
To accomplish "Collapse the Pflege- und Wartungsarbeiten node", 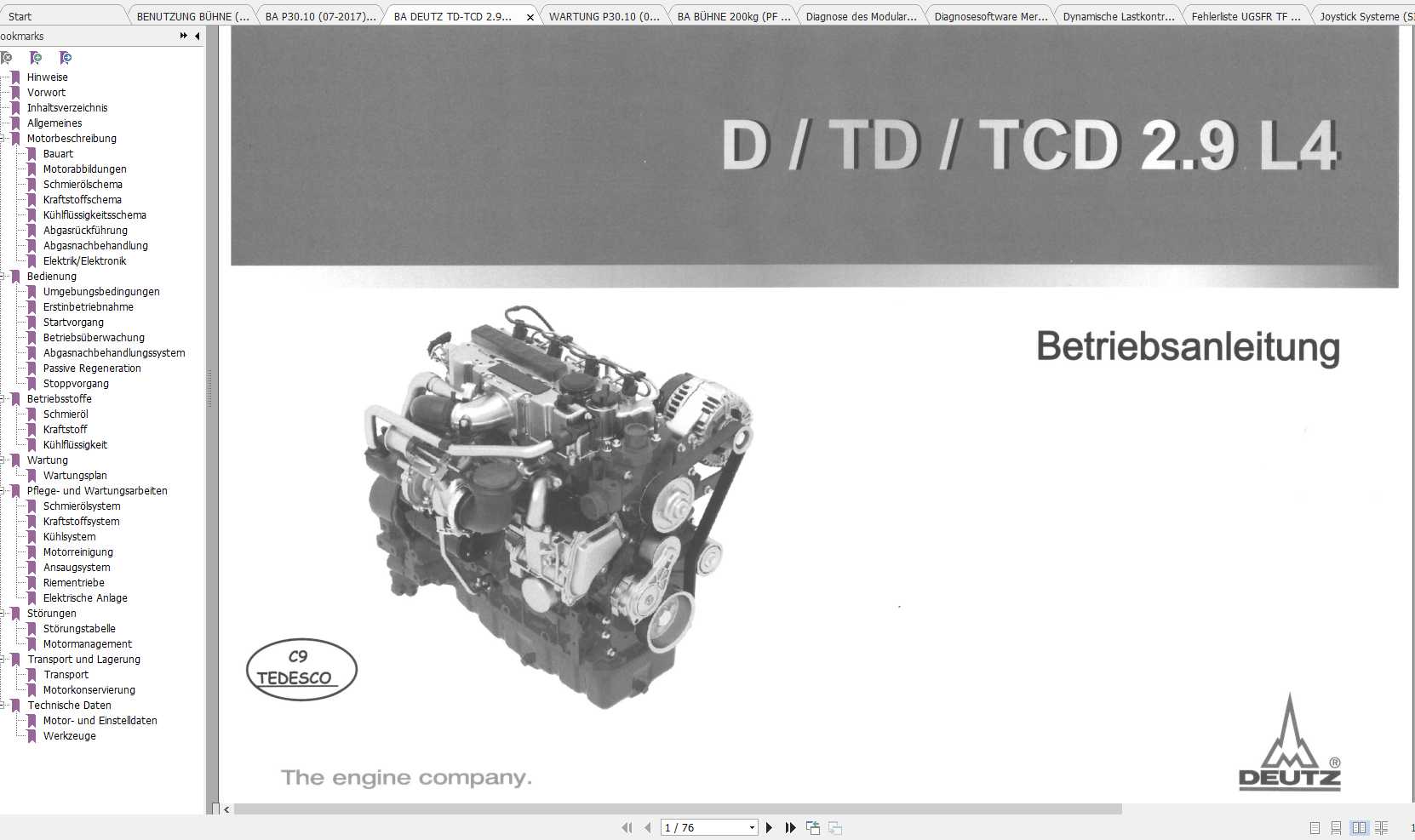I will pyautogui.click(x=3, y=490).
